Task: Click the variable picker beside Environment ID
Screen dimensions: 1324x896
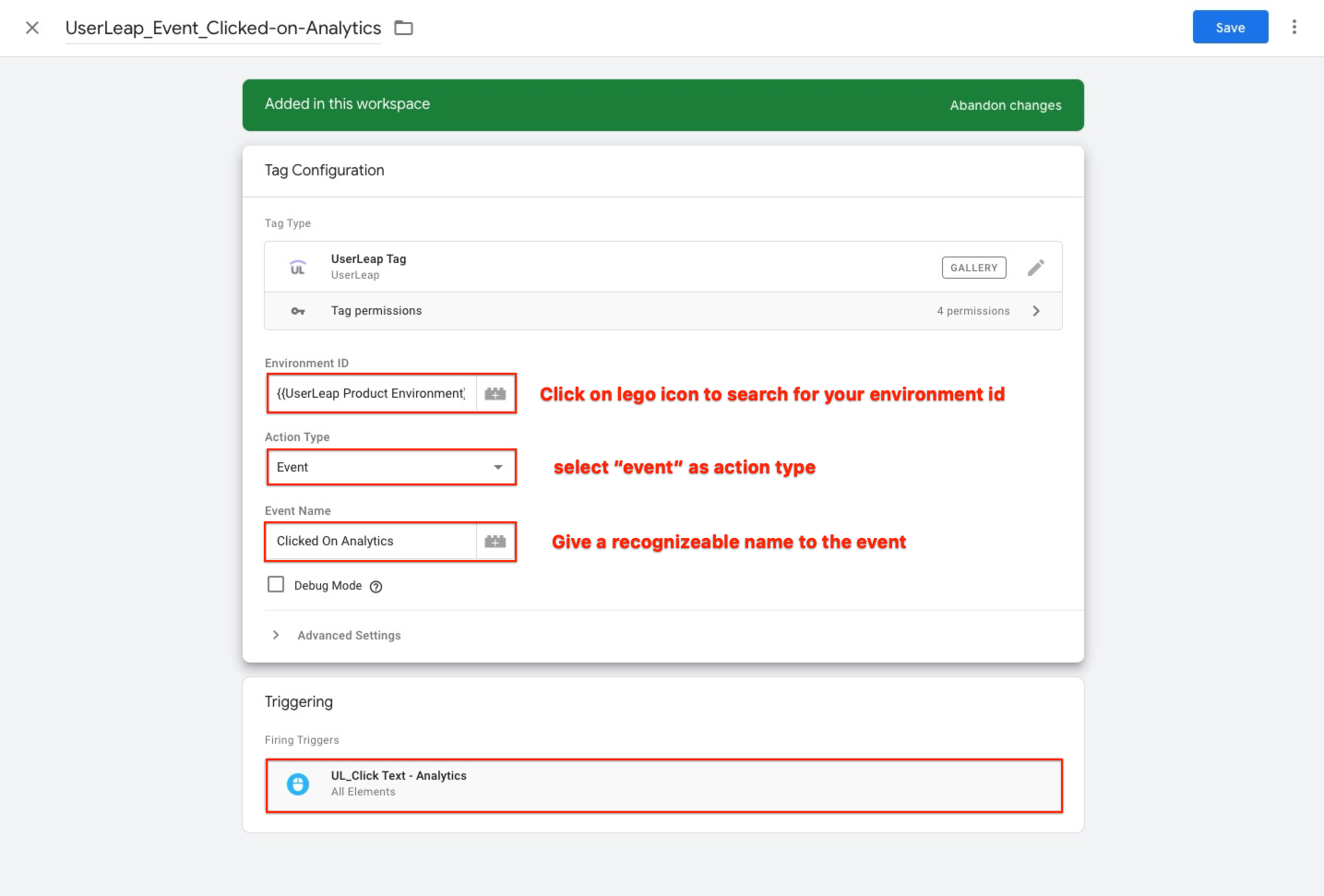Action: [495, 393]
